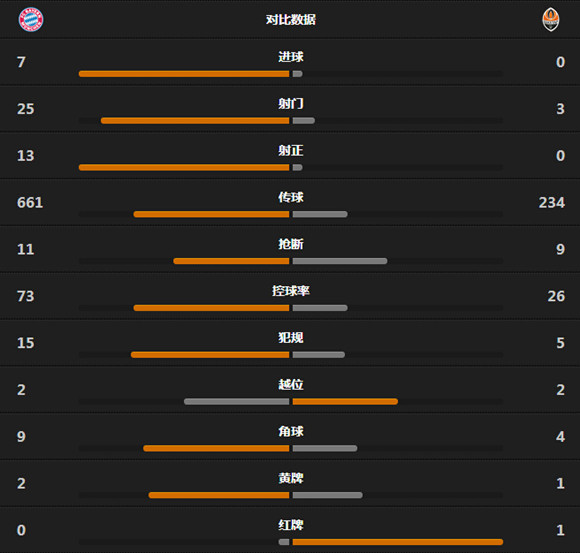Click the orange 红牌 red card bar
Viewport: 580px width, 553px height.
point(398,542)
